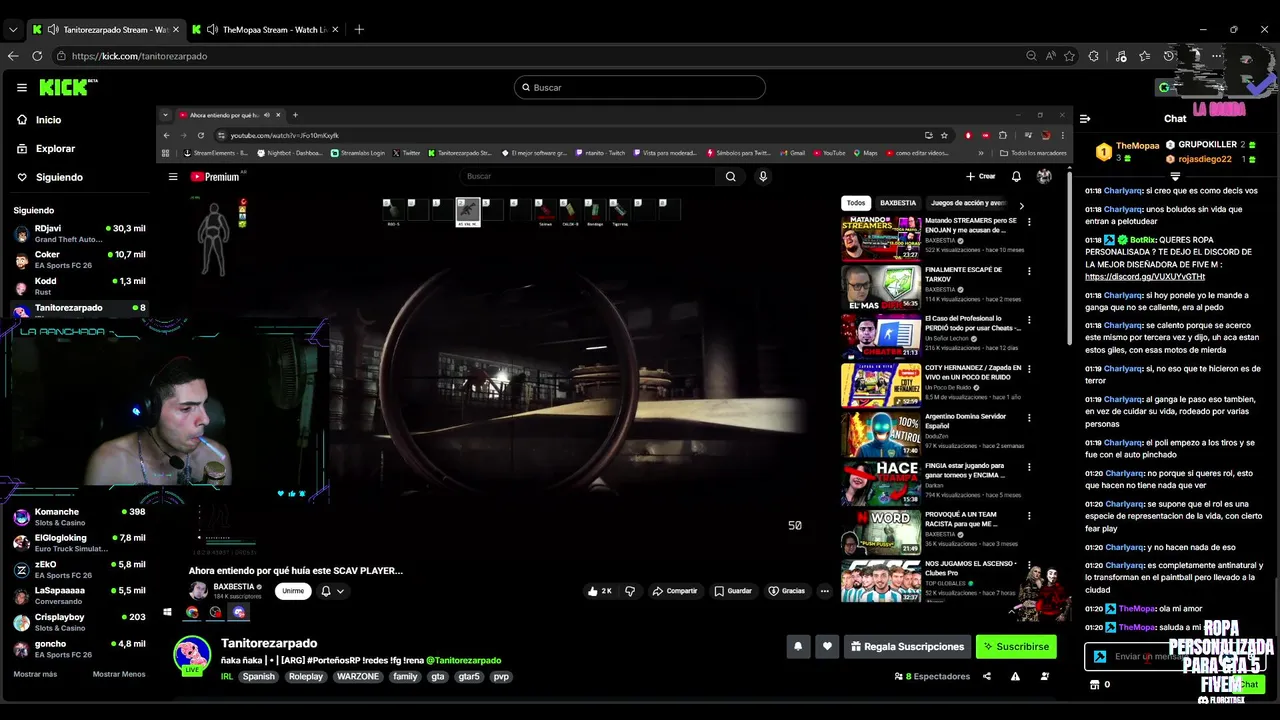Viewport: 1280px width, 720px height.
Task: Add this page to favorites with the star
Action: pyautogui.click(x=1069, y=56)
